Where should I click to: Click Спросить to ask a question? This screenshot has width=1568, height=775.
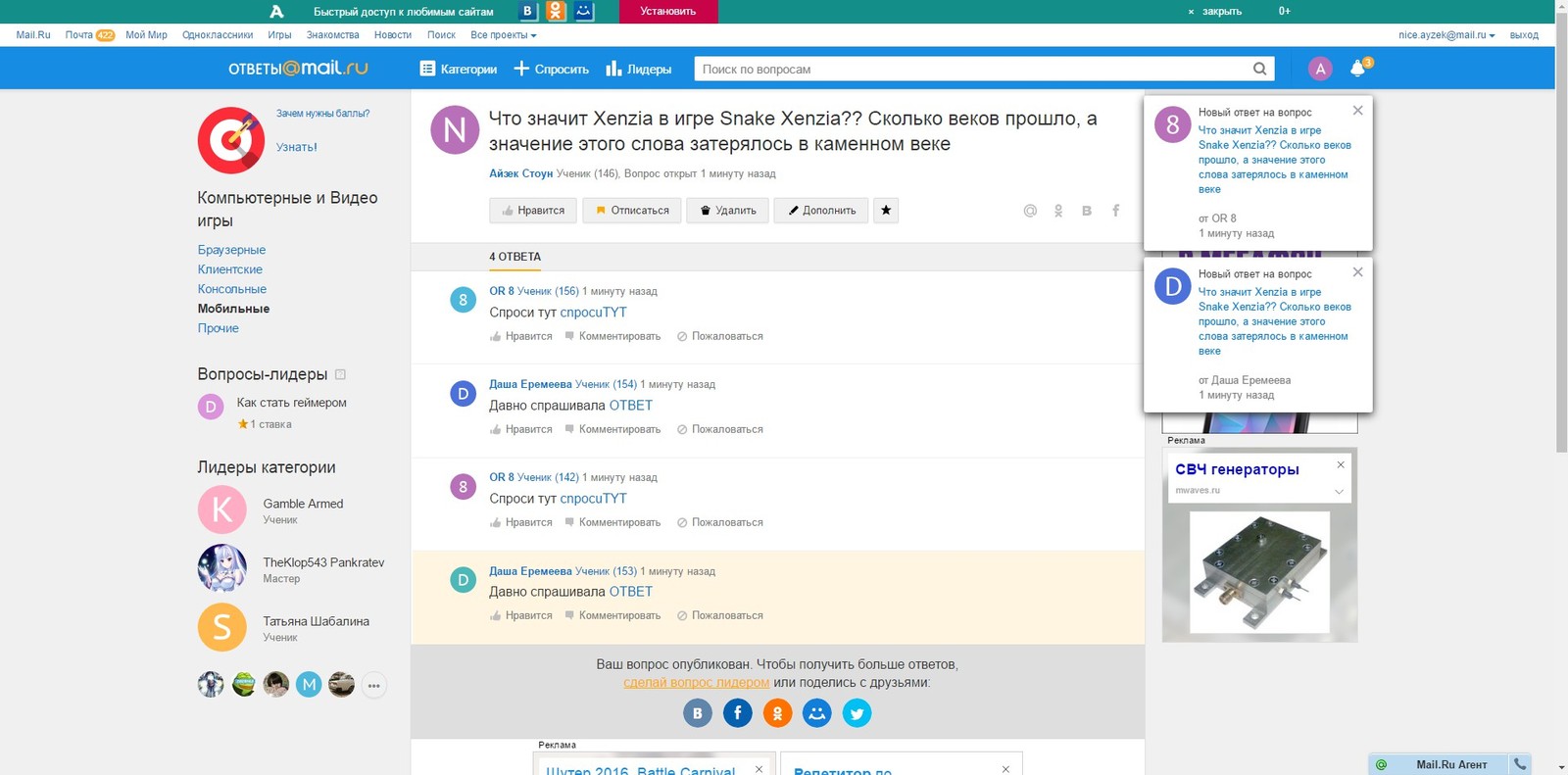pyautogui.click(x=552, y=69)
